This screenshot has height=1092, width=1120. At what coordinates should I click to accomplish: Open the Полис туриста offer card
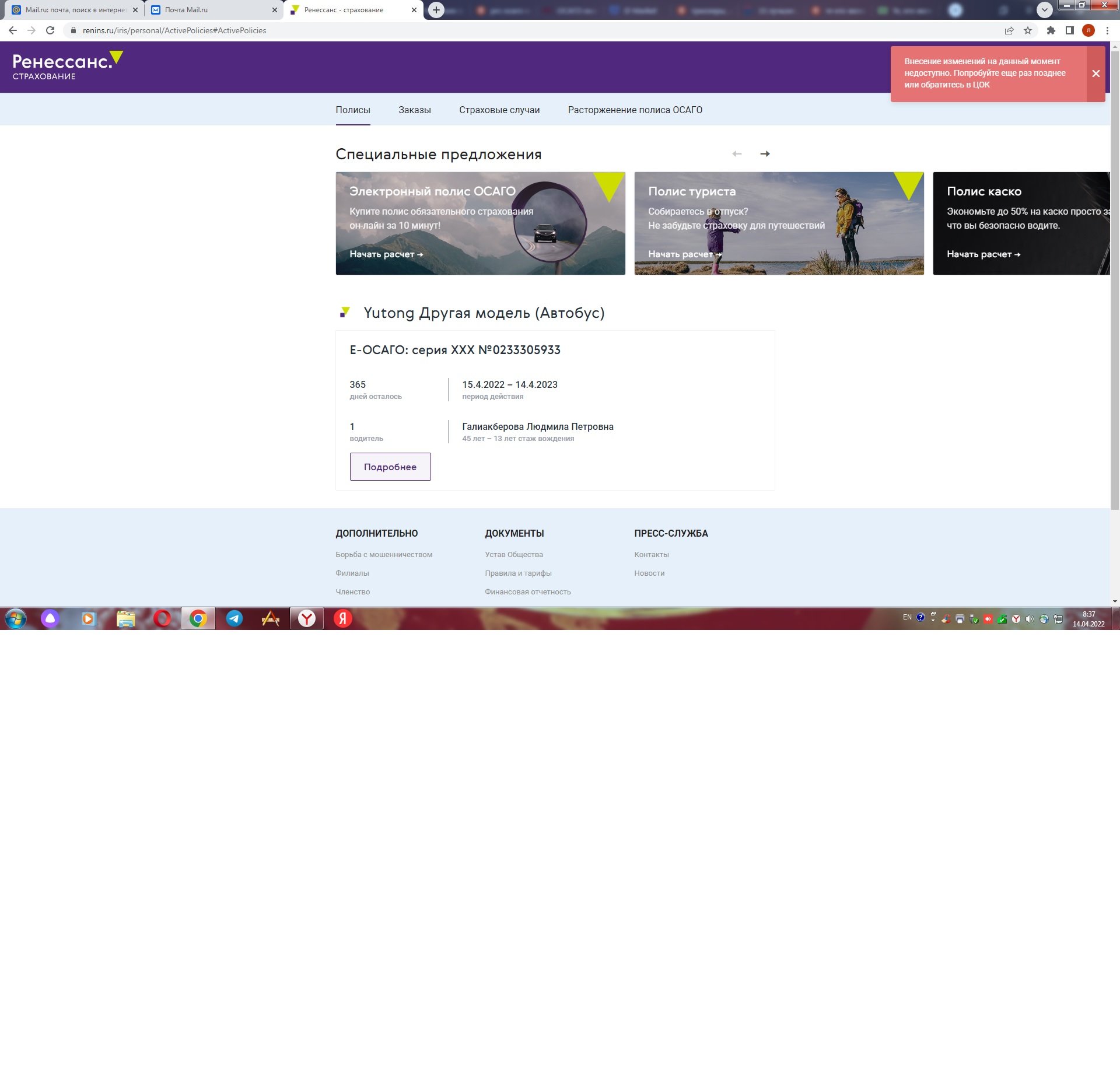(779, 223)
